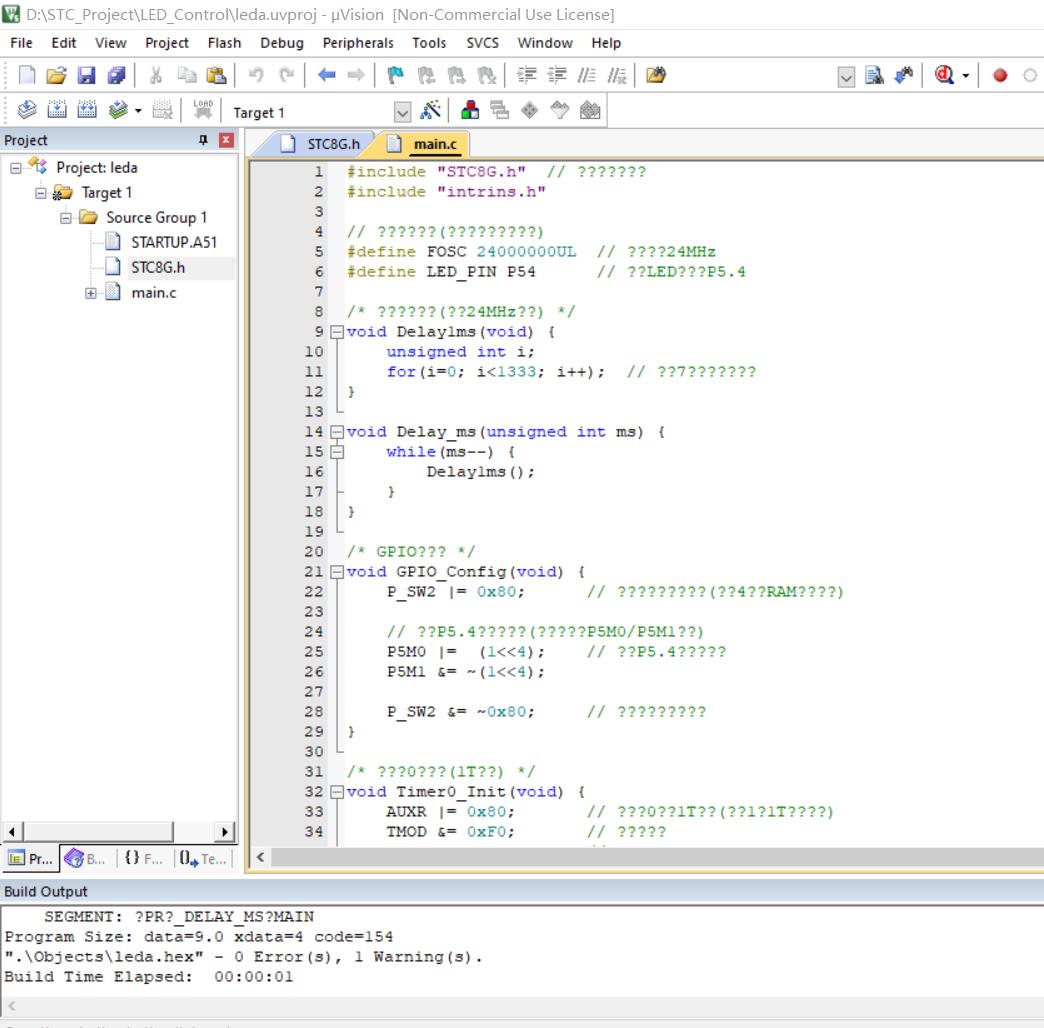Fold the GPIO_Config function at line 21
This screenshot has width=1044, height=1028.
pos(337,571)
